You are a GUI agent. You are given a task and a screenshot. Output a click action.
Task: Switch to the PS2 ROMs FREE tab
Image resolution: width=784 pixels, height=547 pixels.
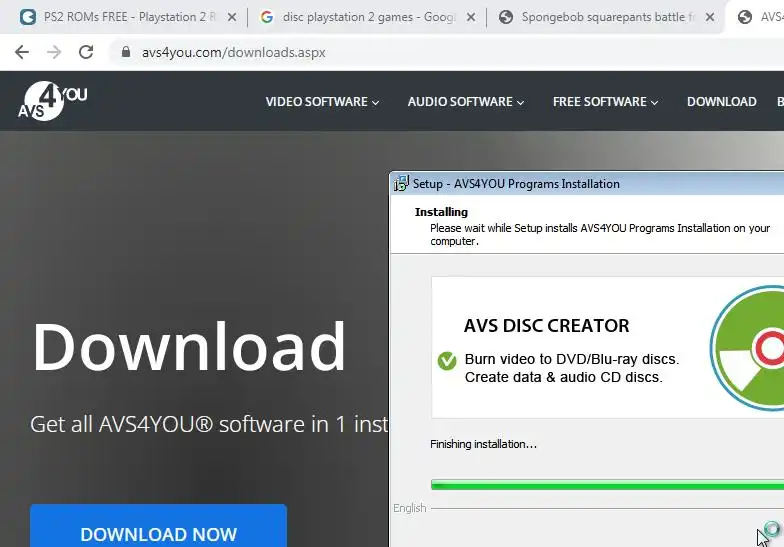pyautogui.click(x=128, y=17)
